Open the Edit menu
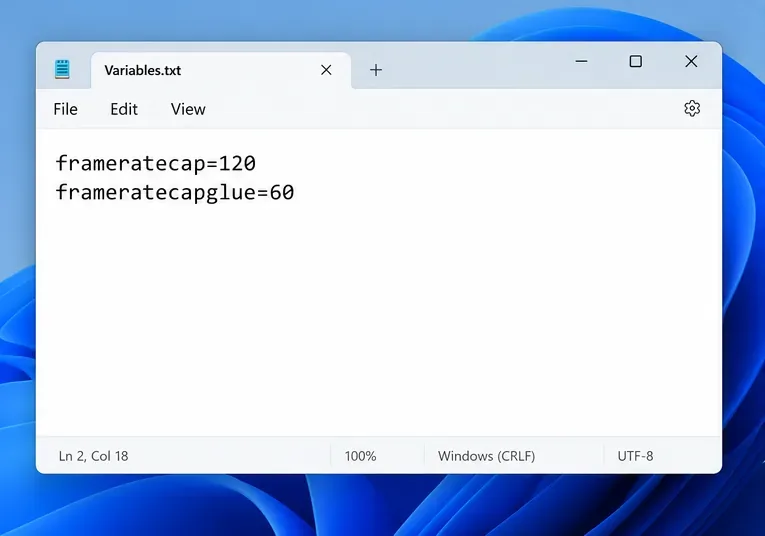This screenshot has height=536, width=765. (x=124, y=109)
